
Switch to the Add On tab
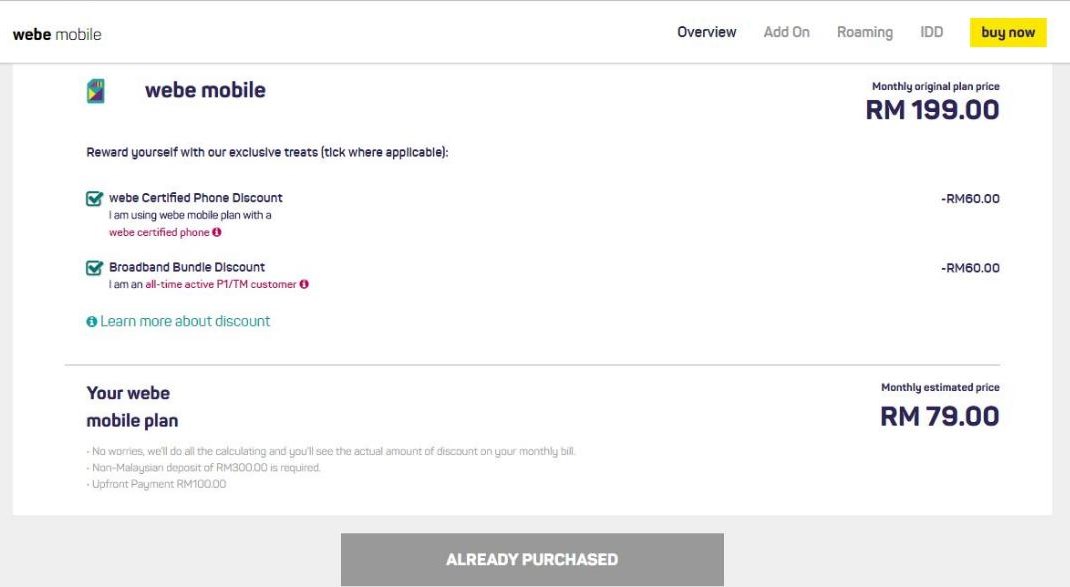[x=786, y=32]
